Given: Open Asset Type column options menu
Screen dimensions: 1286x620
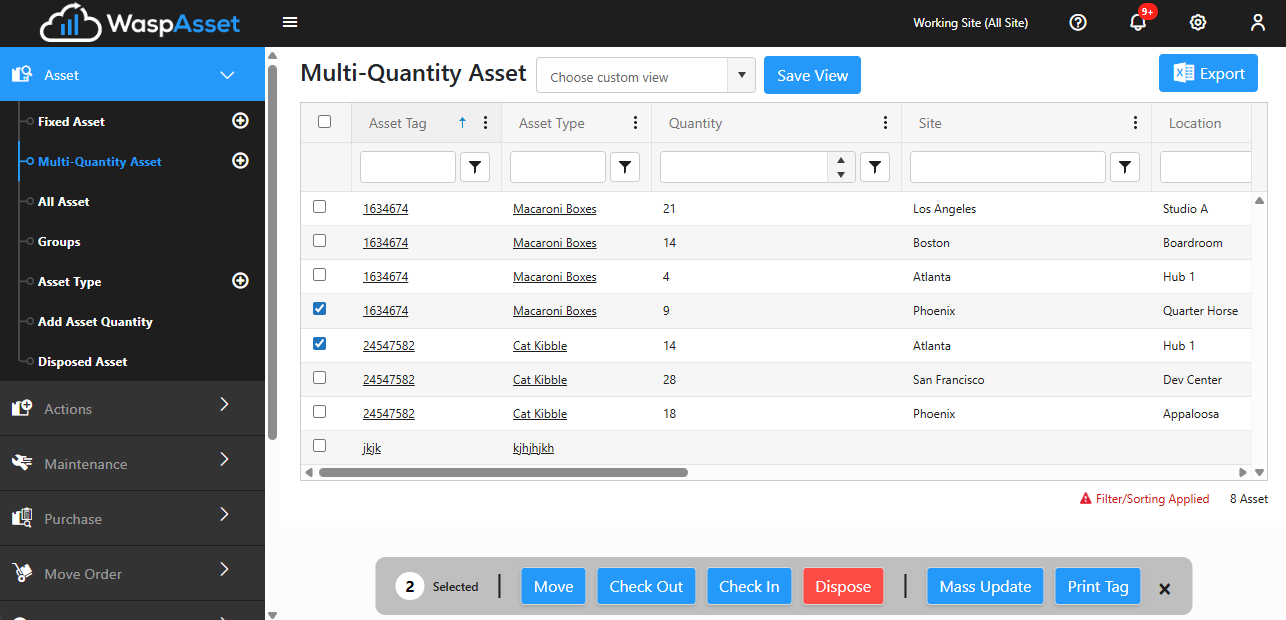Looking at the screenshot, I should [x=635, y=123].
